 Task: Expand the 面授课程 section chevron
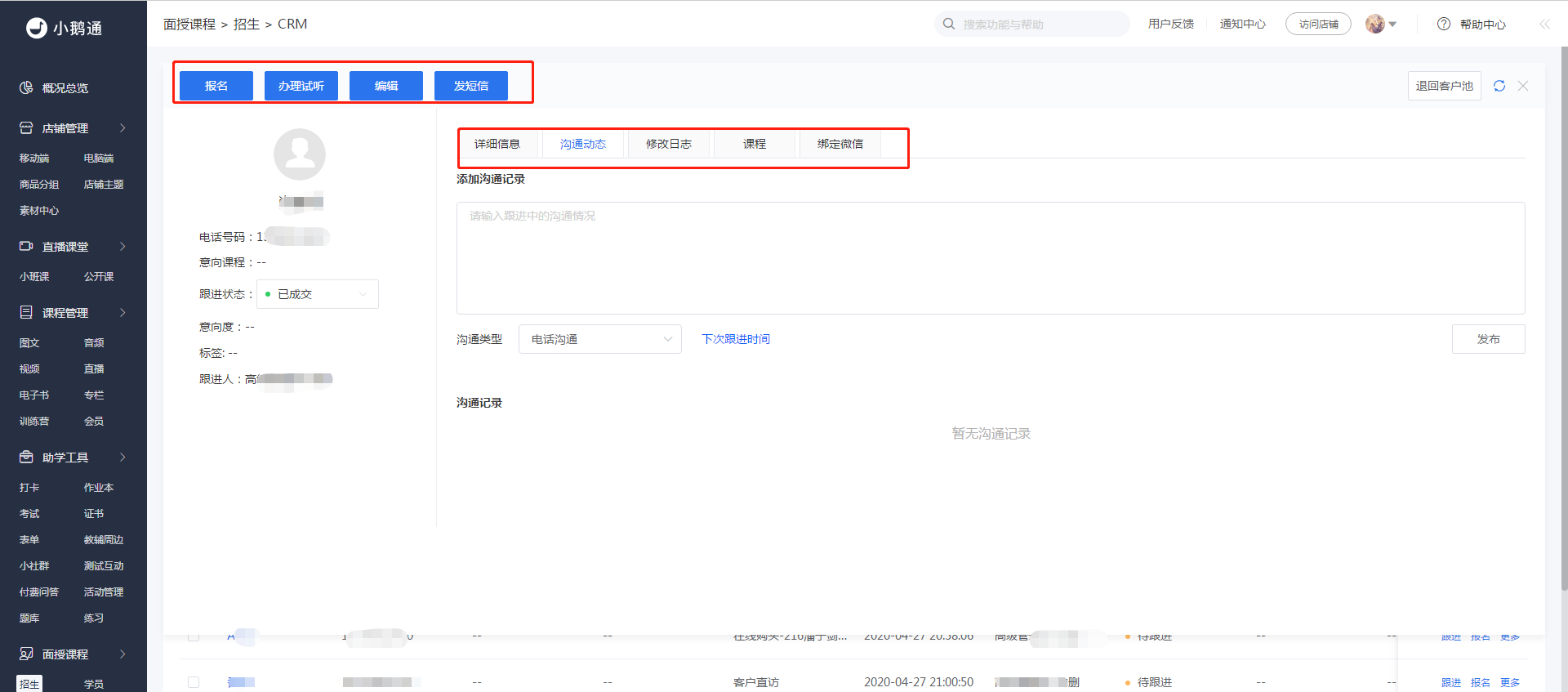[x=122, y=654]
